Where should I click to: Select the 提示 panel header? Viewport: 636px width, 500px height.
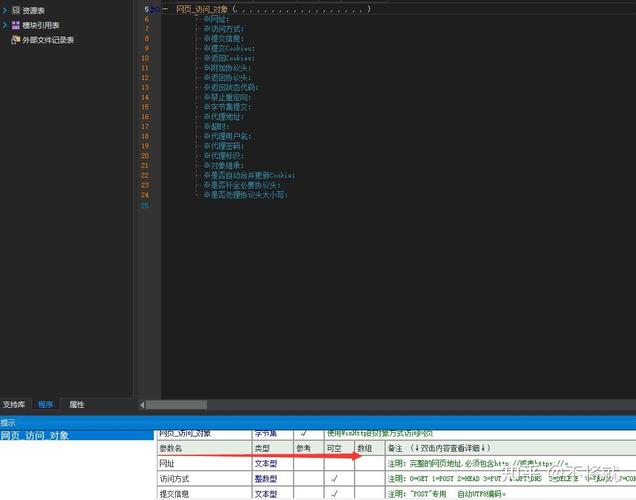point(318,422)
